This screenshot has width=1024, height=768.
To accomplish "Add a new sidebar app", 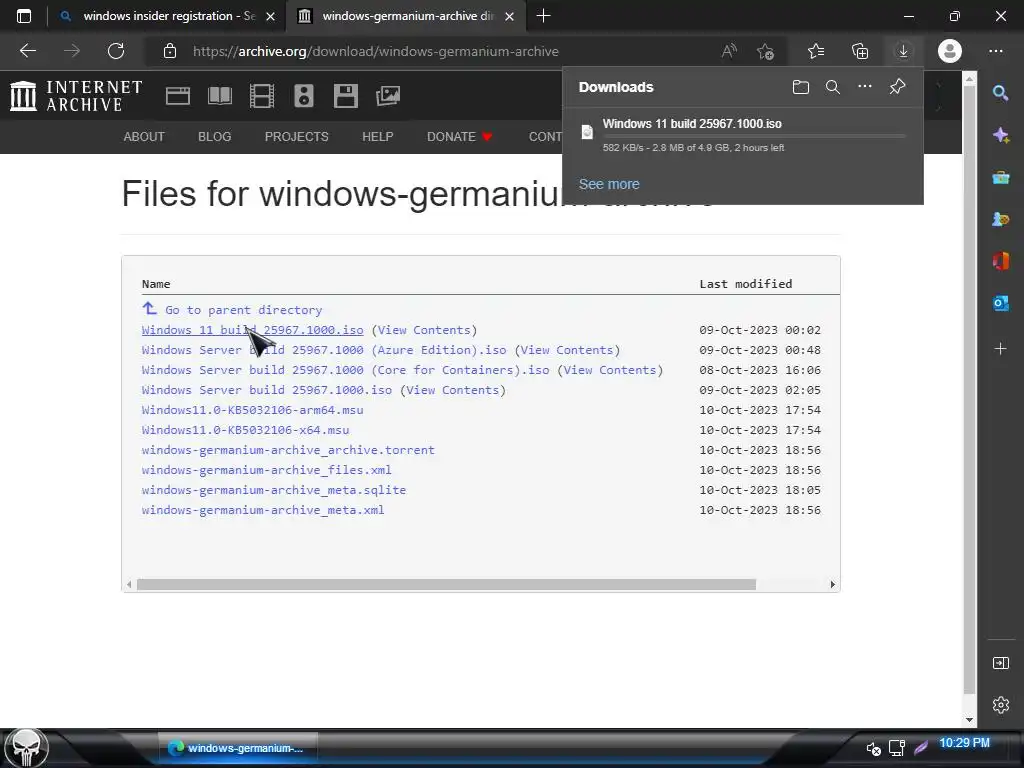I will click(1000, 349).
